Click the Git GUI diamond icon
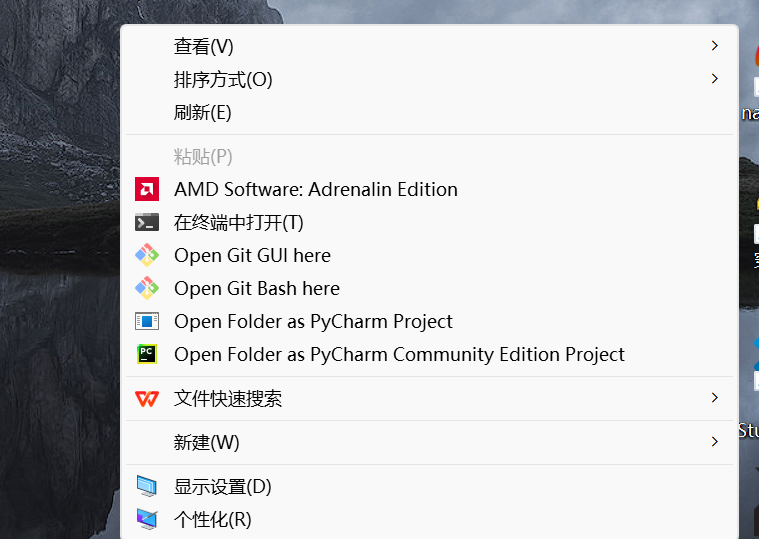This screenshot has height=539, width=759. pyautogui.click(x=146, y=255)
